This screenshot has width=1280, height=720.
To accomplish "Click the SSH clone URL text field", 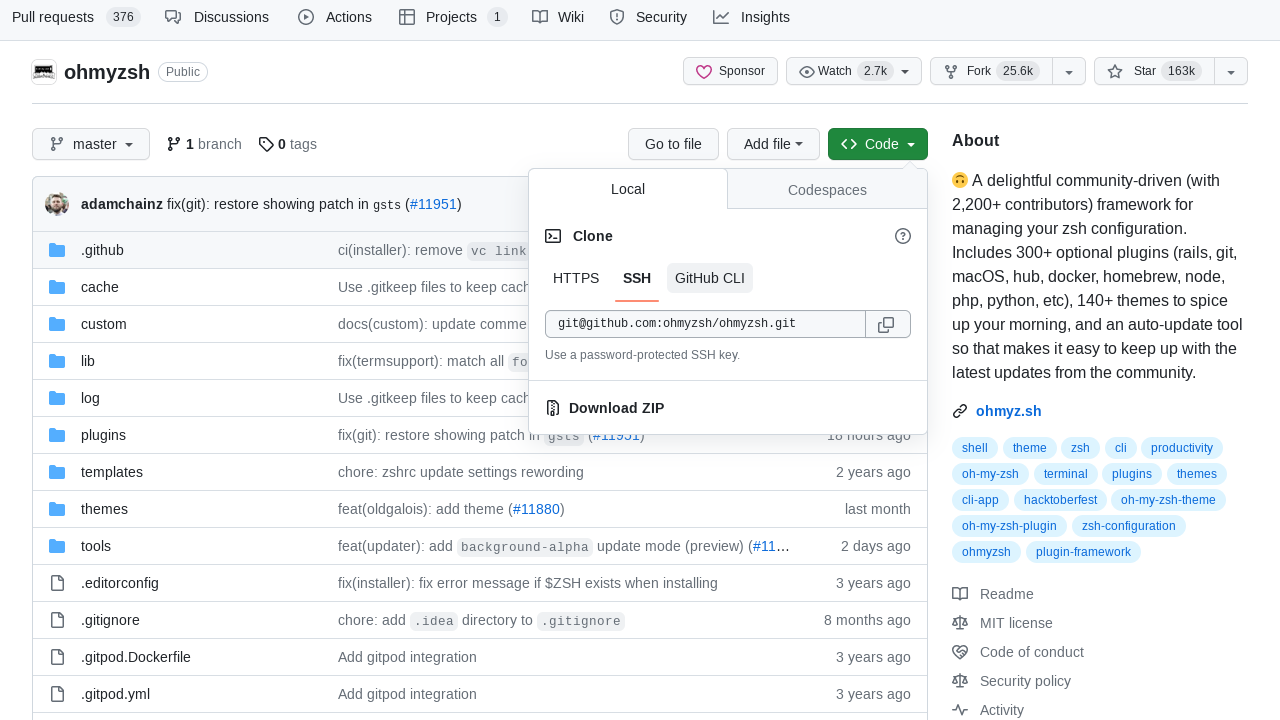I will click(x=705, y=324).
